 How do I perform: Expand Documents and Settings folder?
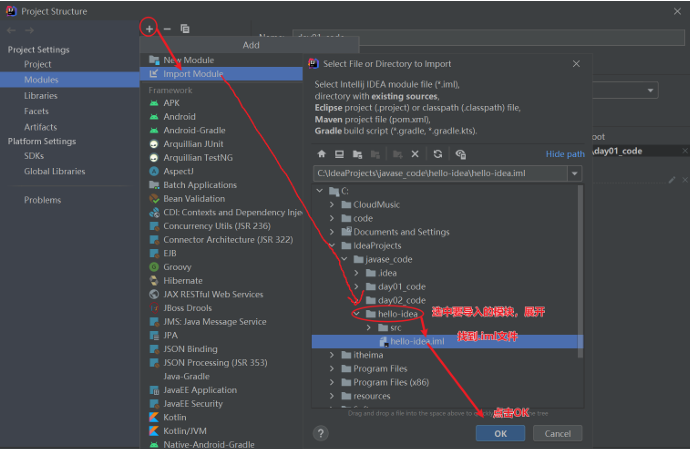(x=332, y=232)
